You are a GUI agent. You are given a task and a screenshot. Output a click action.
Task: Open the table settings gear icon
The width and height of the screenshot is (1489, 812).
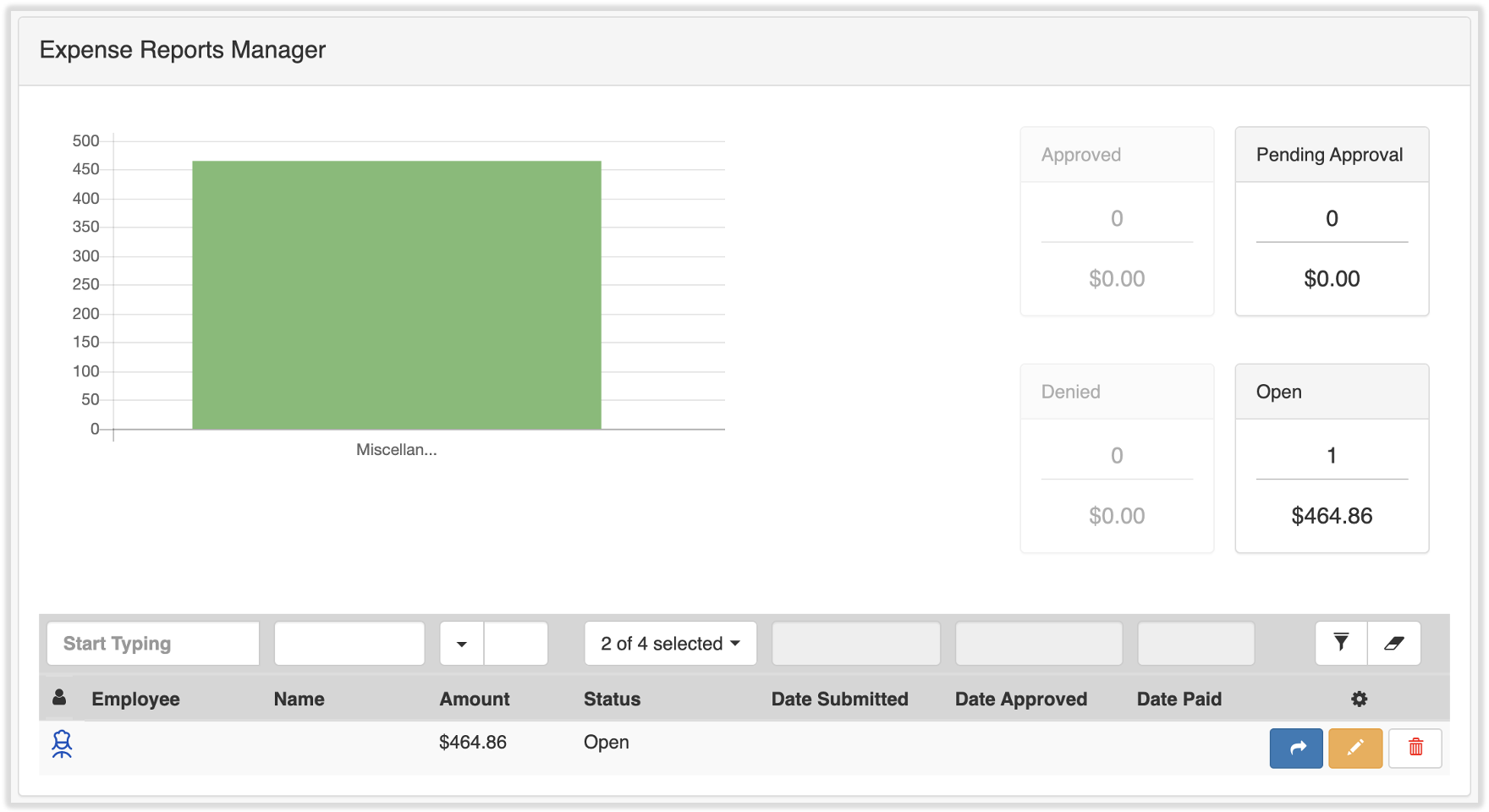[x=1359, y=699]
